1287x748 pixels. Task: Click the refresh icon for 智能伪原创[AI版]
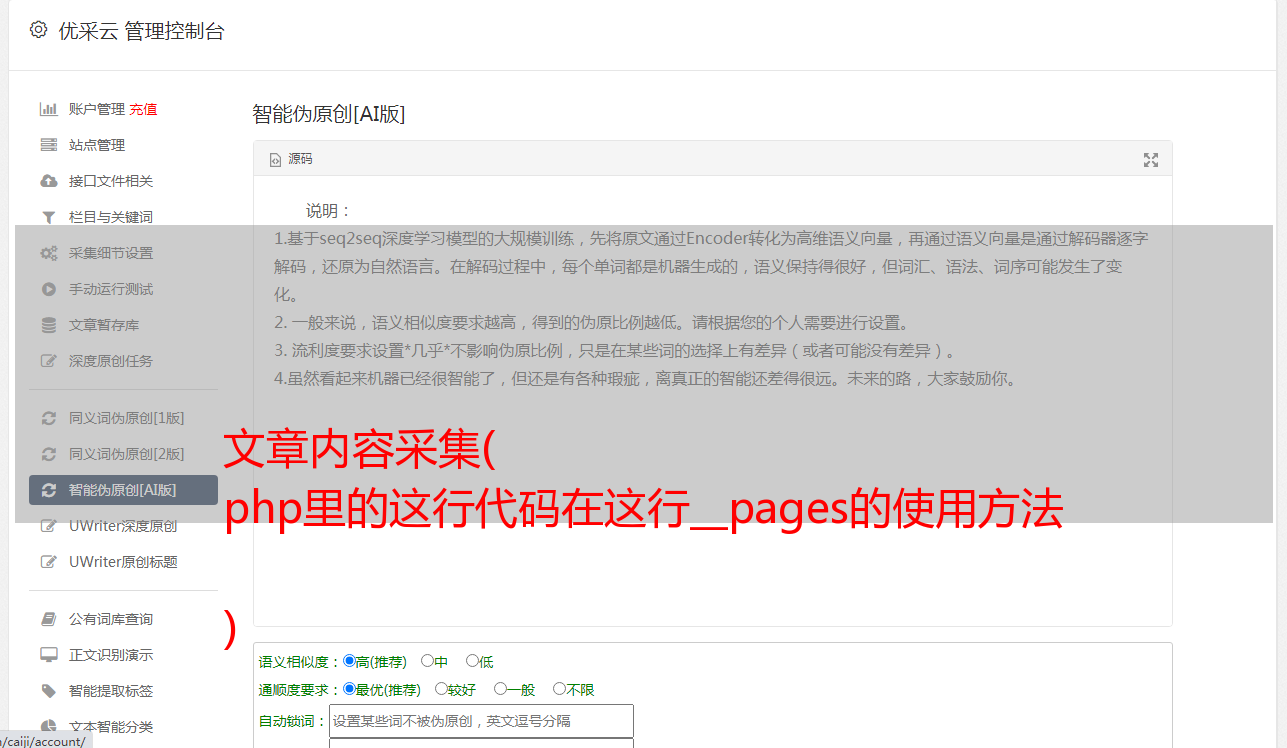48,490
